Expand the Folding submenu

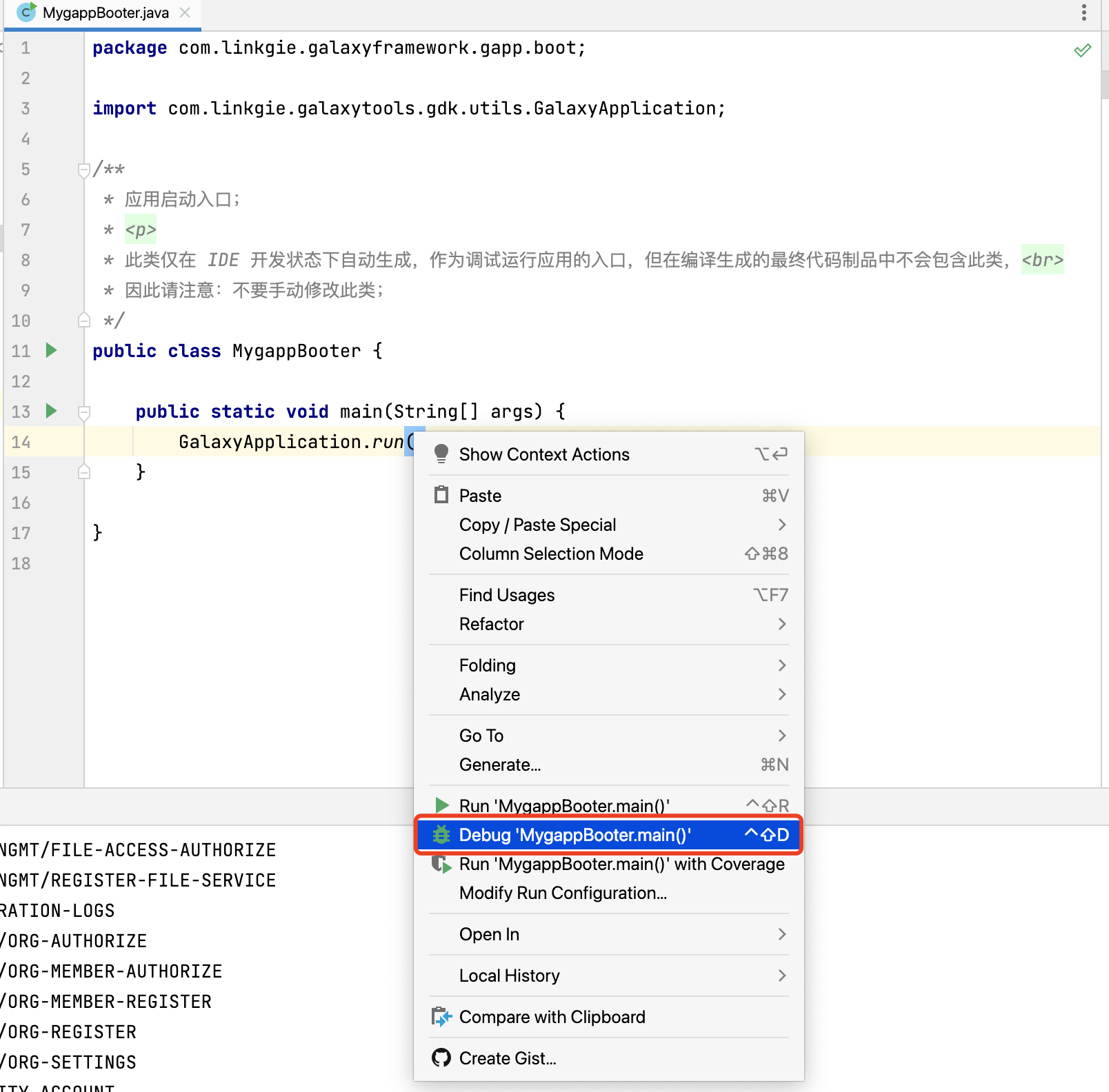click(609, 665)
